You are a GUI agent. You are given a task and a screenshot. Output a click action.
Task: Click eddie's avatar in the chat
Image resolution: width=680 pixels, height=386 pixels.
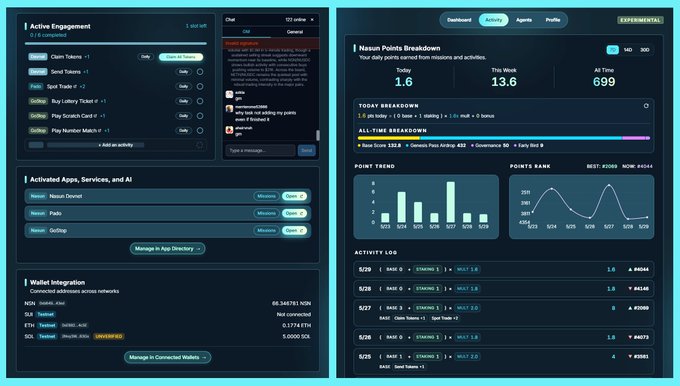pos(229,95)
